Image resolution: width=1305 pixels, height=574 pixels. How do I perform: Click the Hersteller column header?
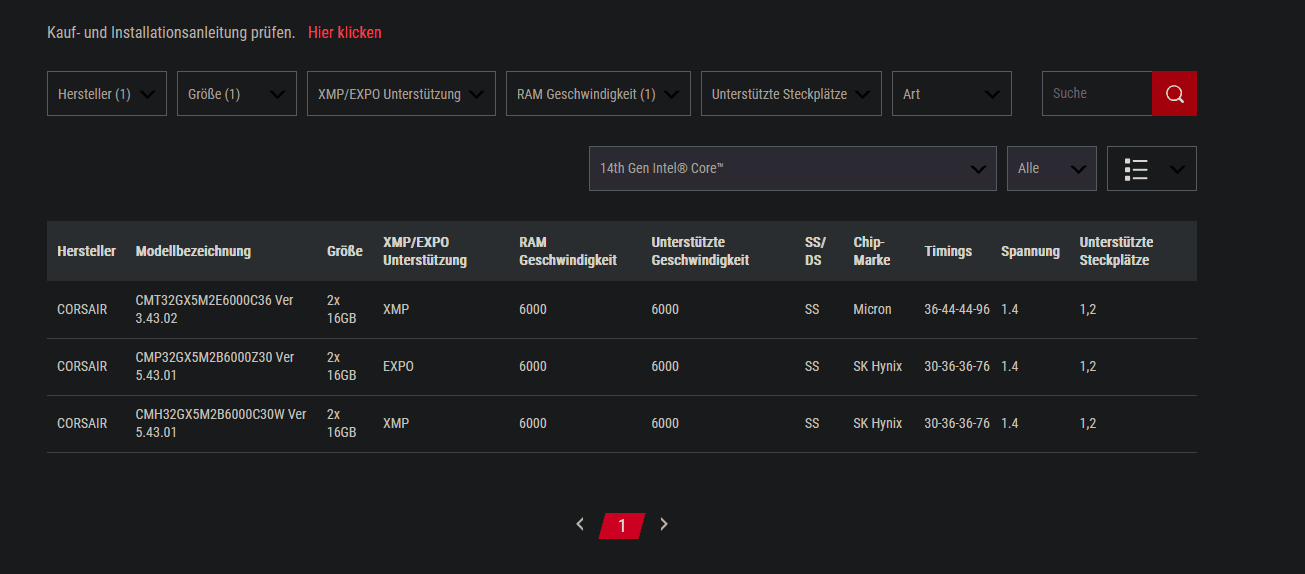pyautogui.click(x=87, y=251)
